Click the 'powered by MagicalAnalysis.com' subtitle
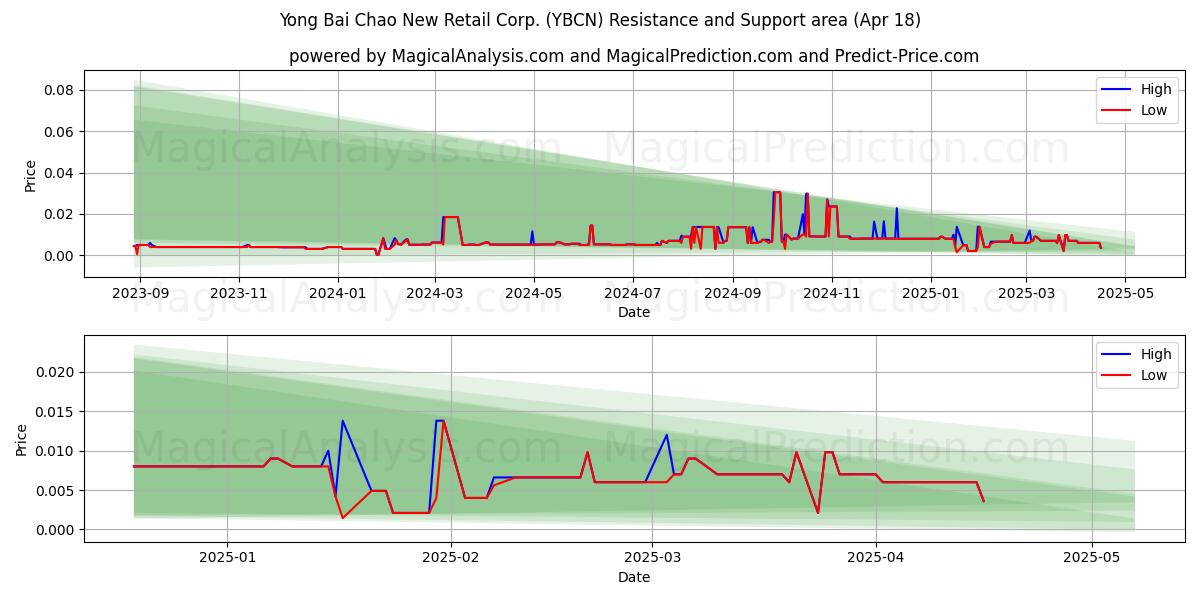Viewport: 1200px width, 600px height. tap(634, 56)
